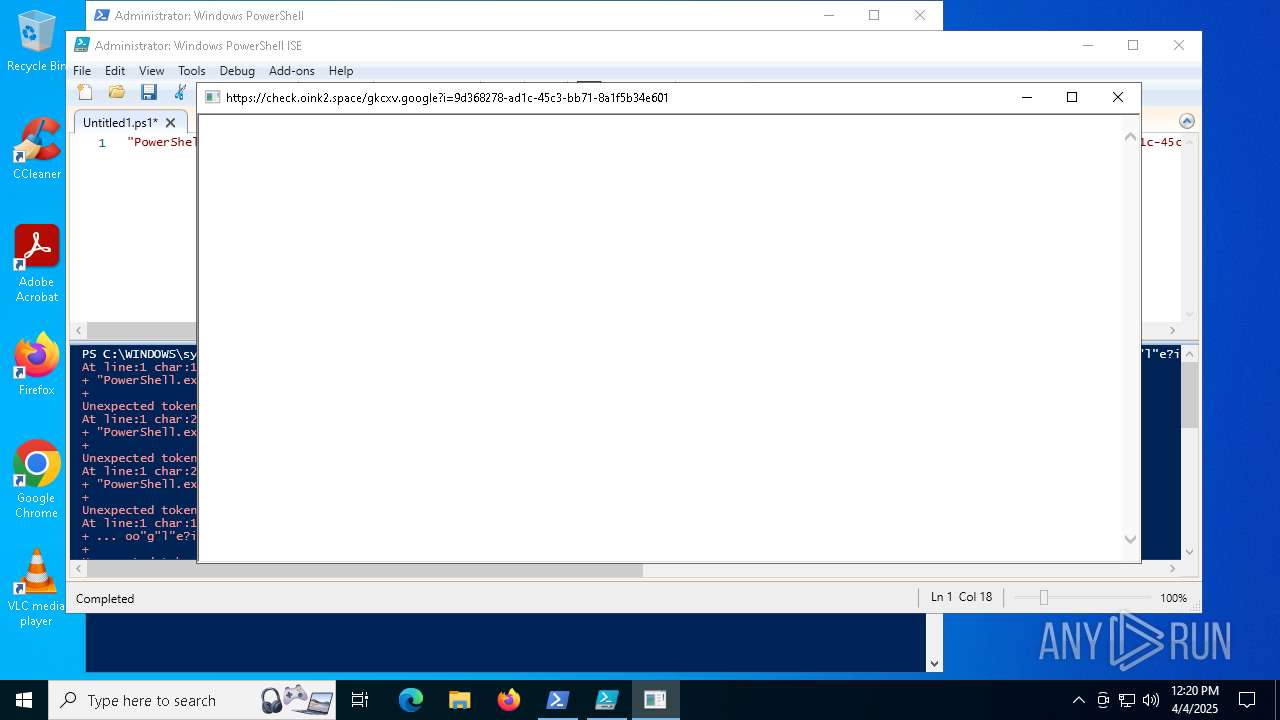This screenshot has height=720, width=1280.
Task: Click the popup window scroll-up arrow
Action: 1130,136
